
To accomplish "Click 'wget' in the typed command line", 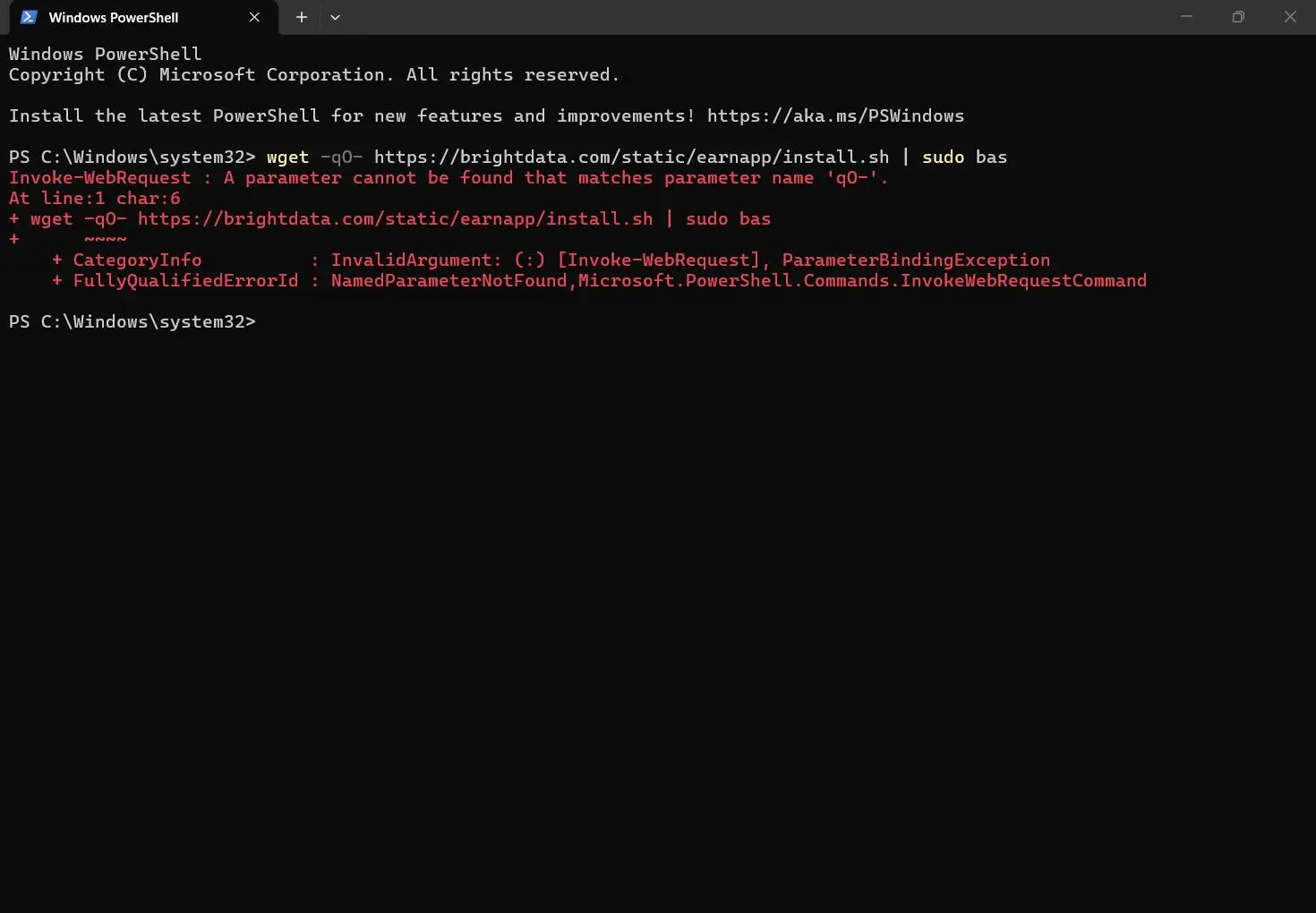I will 287,158.
